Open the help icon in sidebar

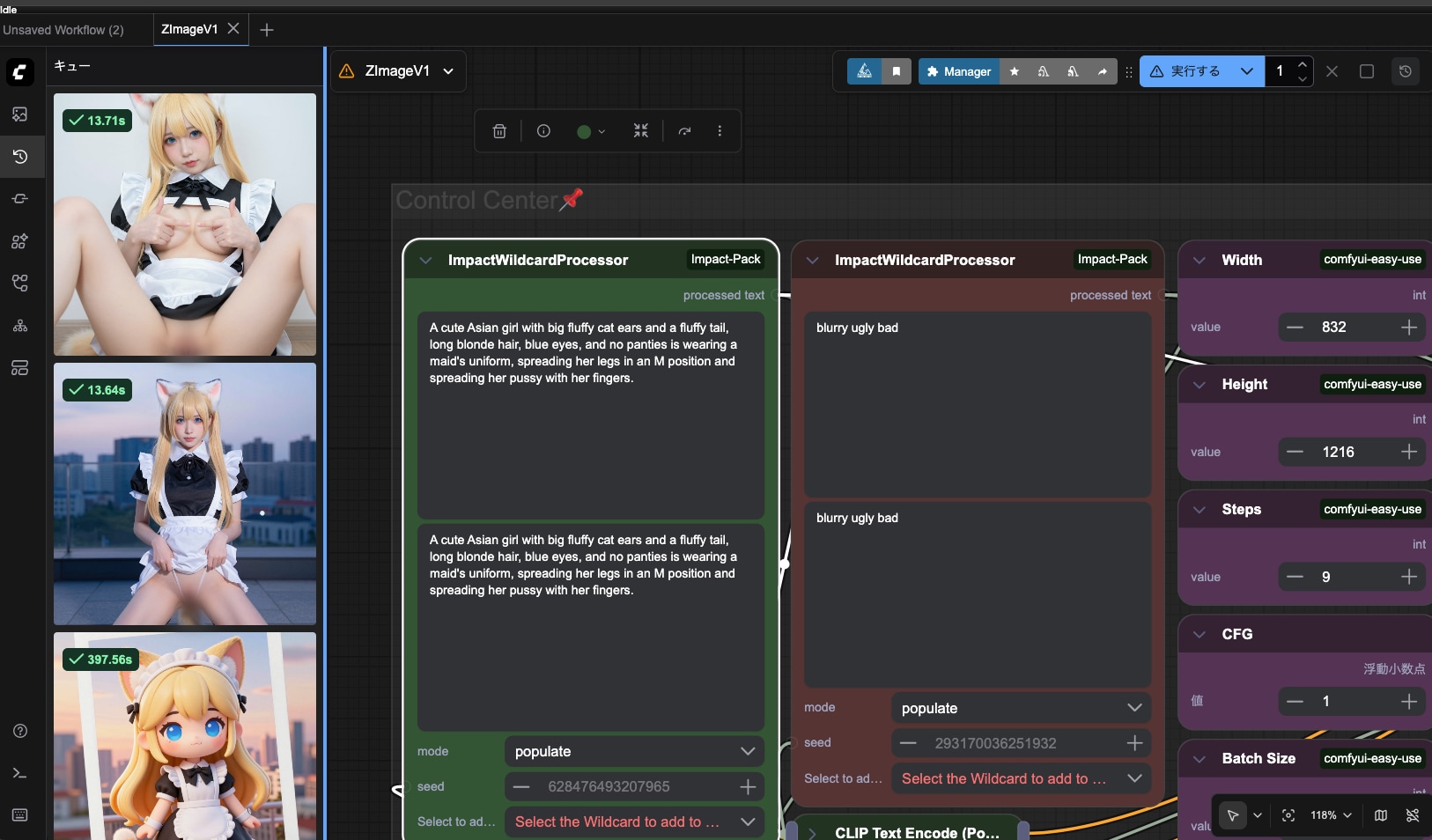click(19, 731)
